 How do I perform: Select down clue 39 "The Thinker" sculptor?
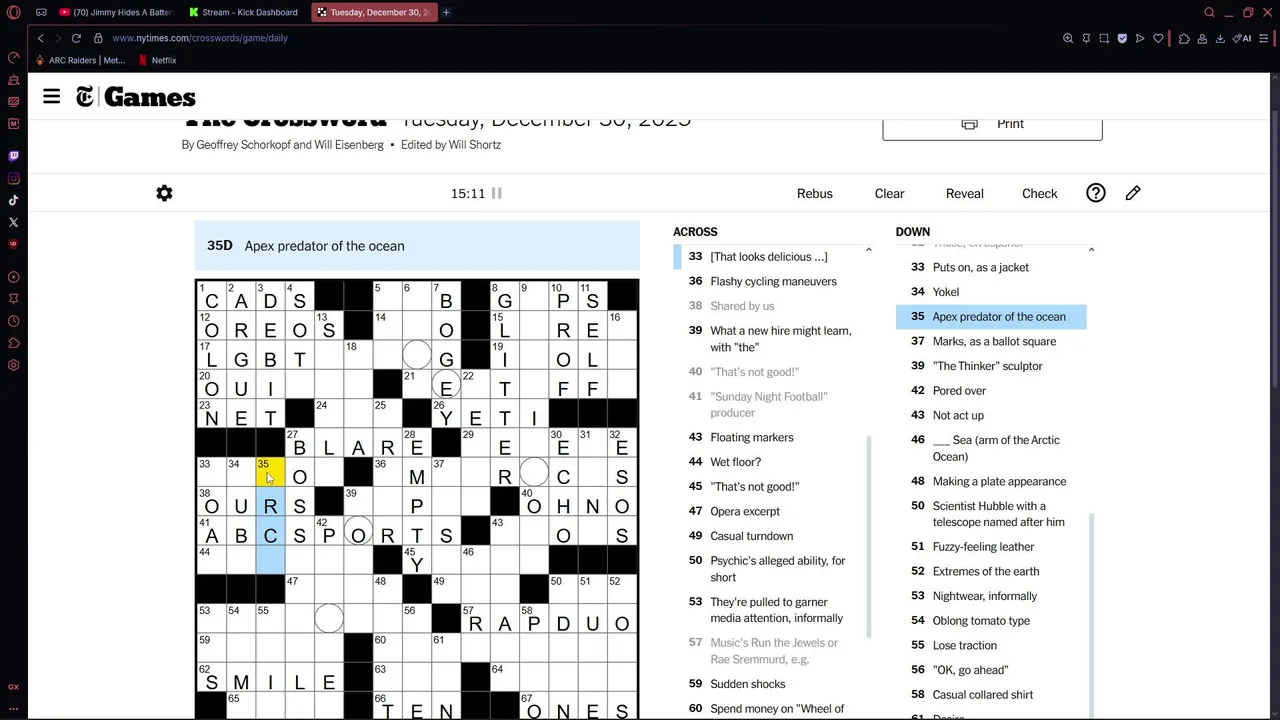(990, 366)
